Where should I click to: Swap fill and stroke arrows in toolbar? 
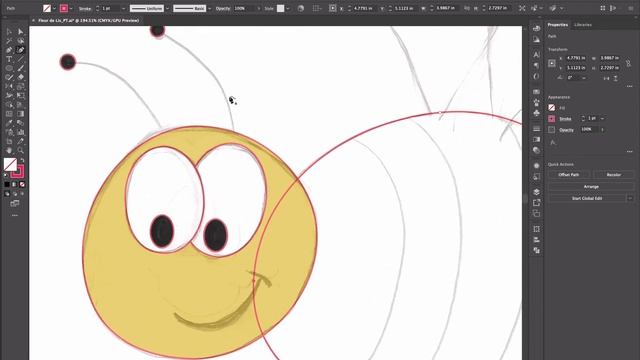22,160
